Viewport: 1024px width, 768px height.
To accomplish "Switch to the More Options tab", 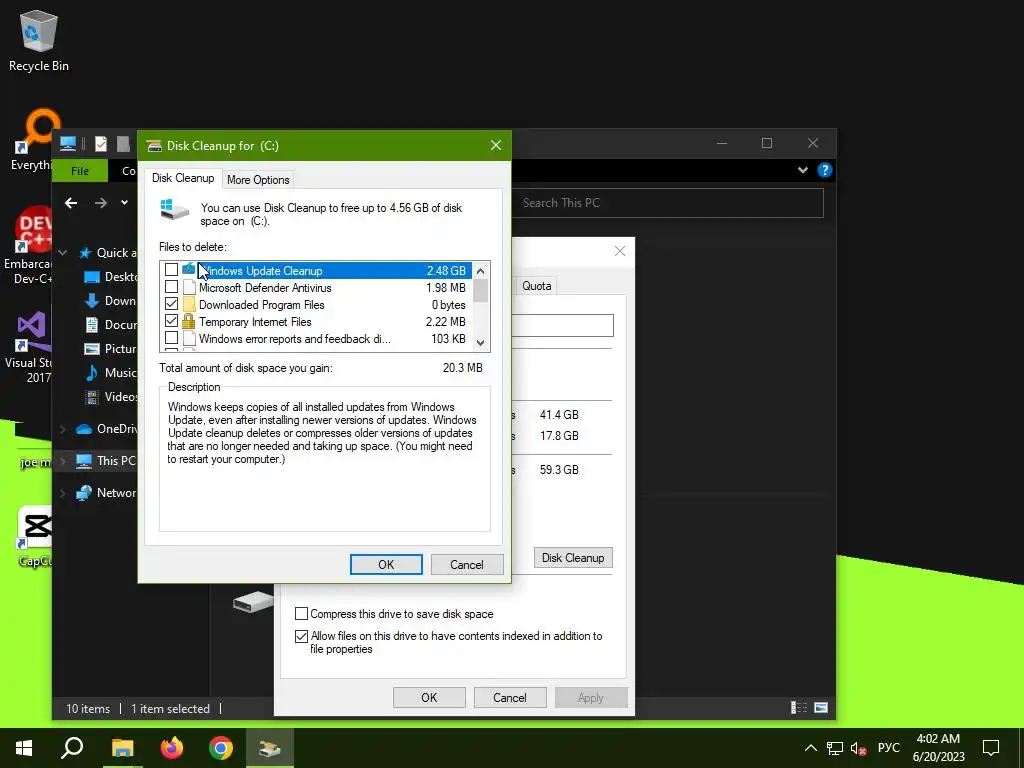I will click(258, 180).
